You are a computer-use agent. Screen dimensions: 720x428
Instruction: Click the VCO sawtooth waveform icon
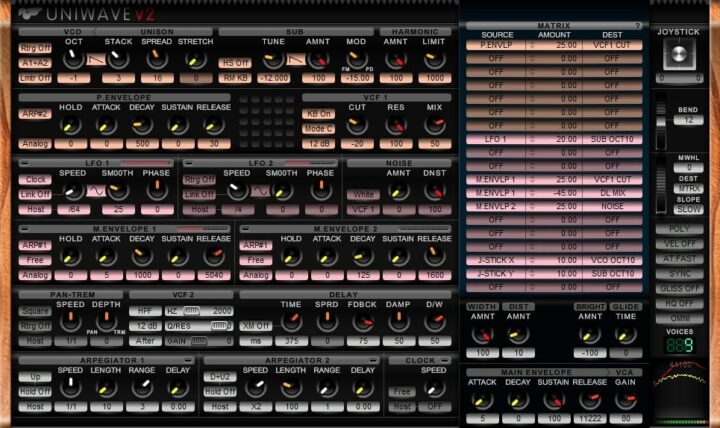[x=95, y=60]
